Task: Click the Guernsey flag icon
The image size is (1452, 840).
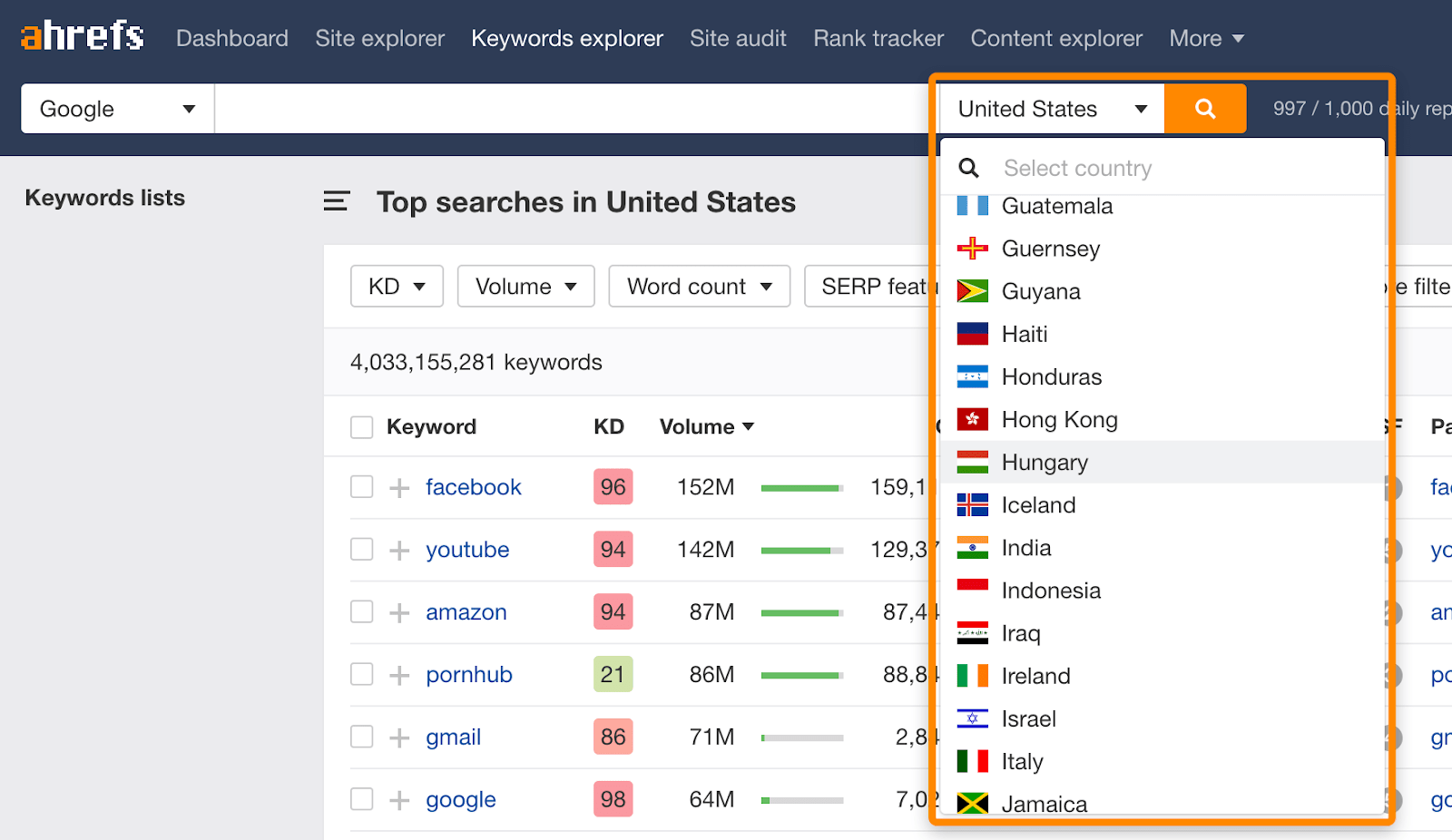Action: point(973,249)
